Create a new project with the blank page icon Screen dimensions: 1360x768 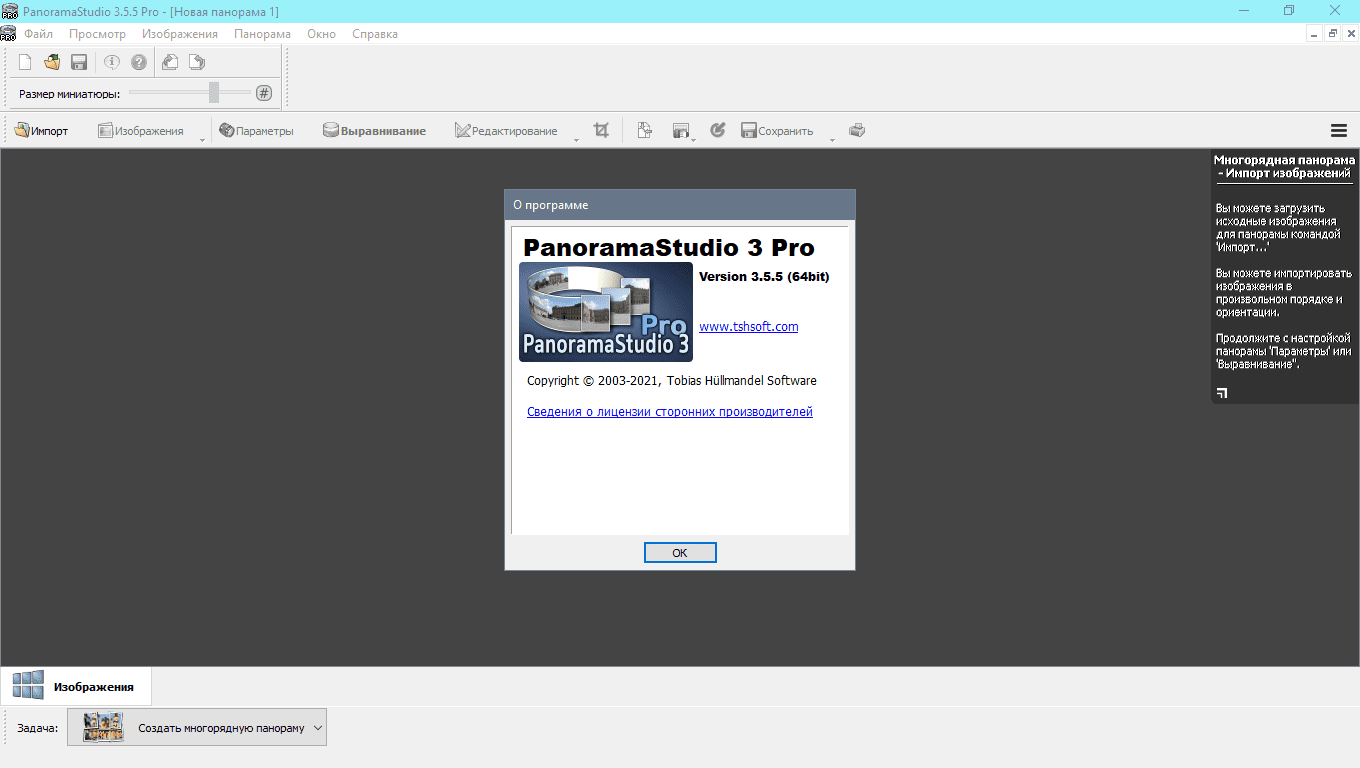point(25,62)
